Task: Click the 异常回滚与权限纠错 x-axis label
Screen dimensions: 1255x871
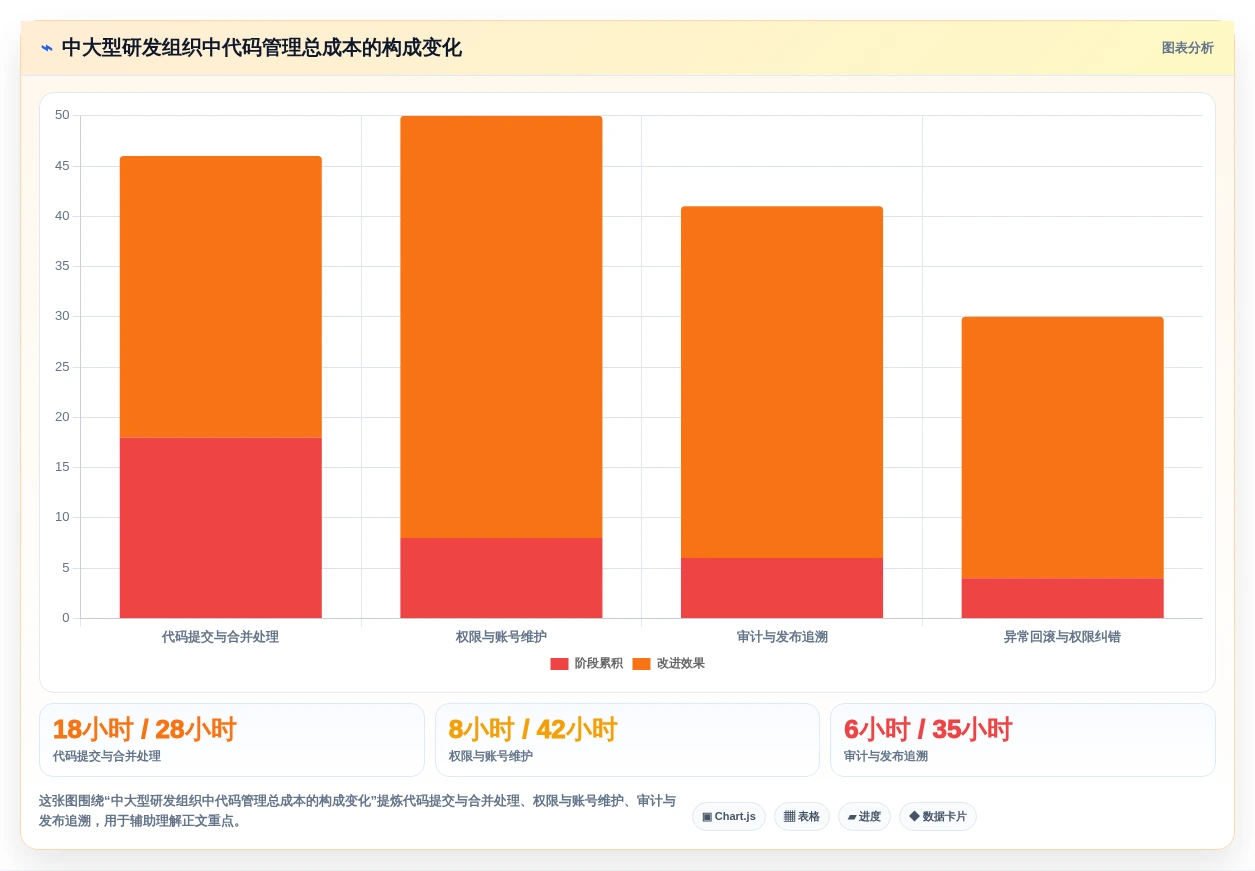Action: pyautogui.click(x=1062, y=636)
